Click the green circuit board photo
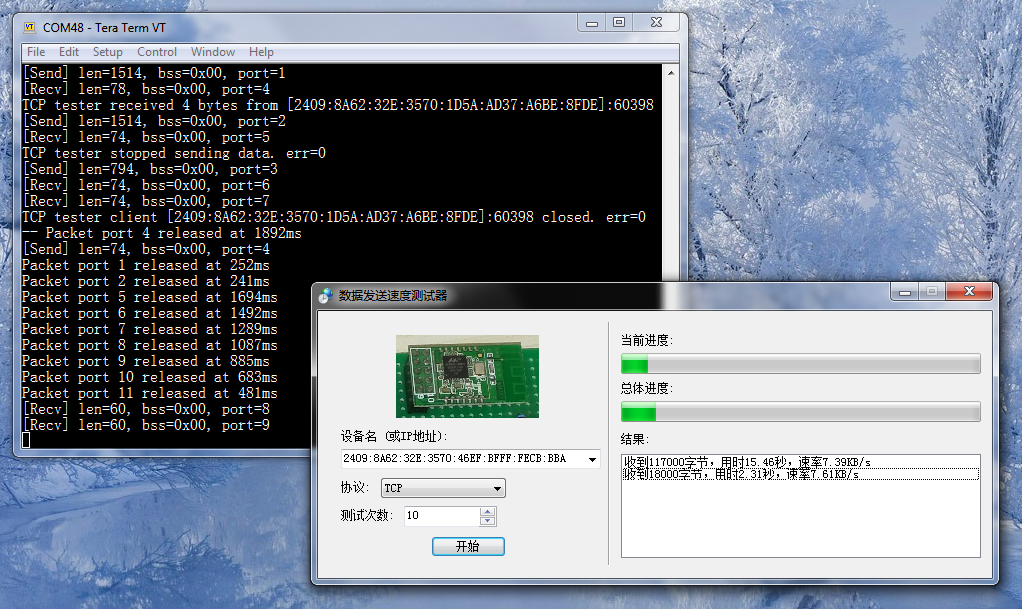 466,374
